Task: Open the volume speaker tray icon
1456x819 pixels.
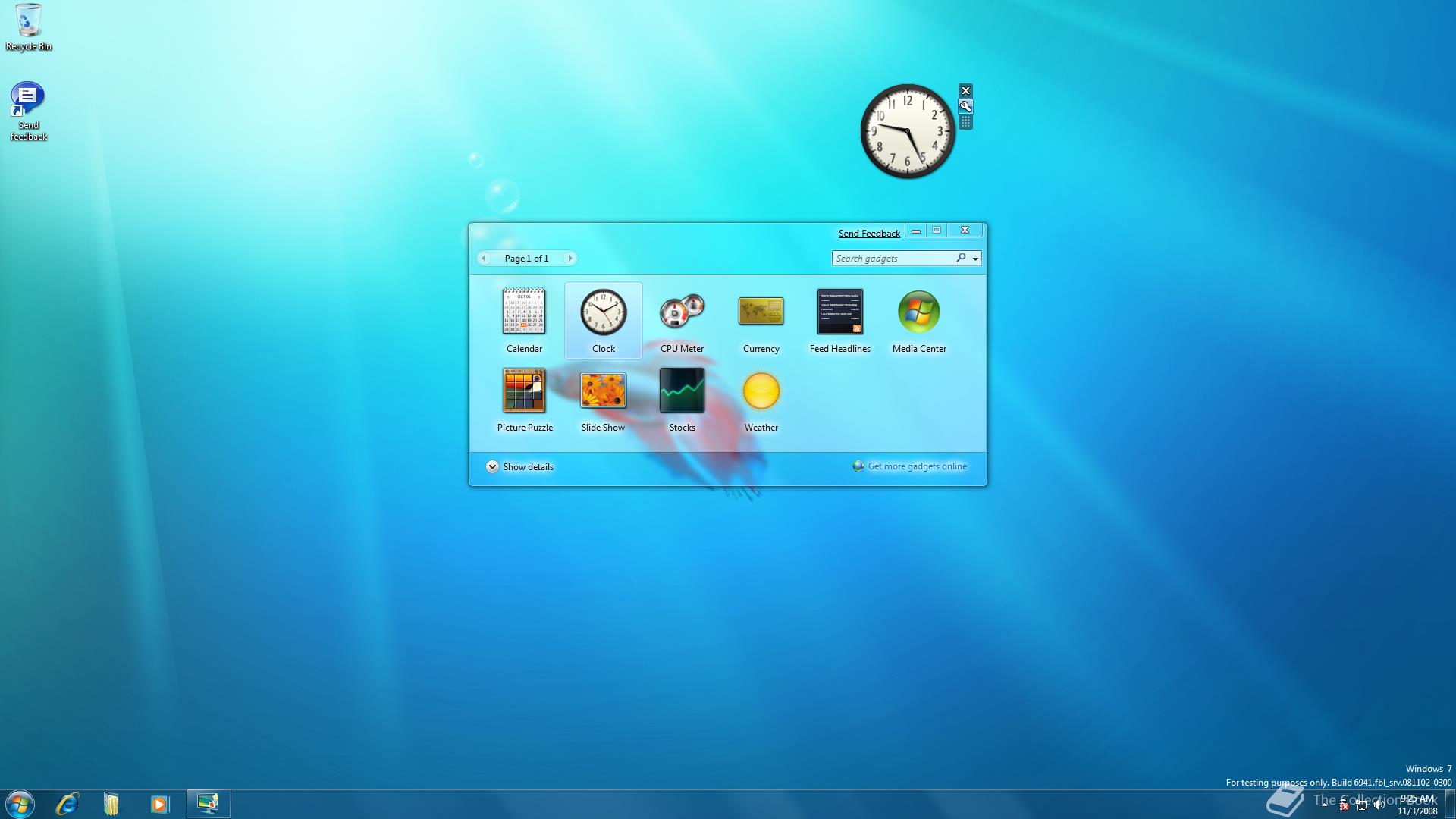Action: click(1379, 805)
